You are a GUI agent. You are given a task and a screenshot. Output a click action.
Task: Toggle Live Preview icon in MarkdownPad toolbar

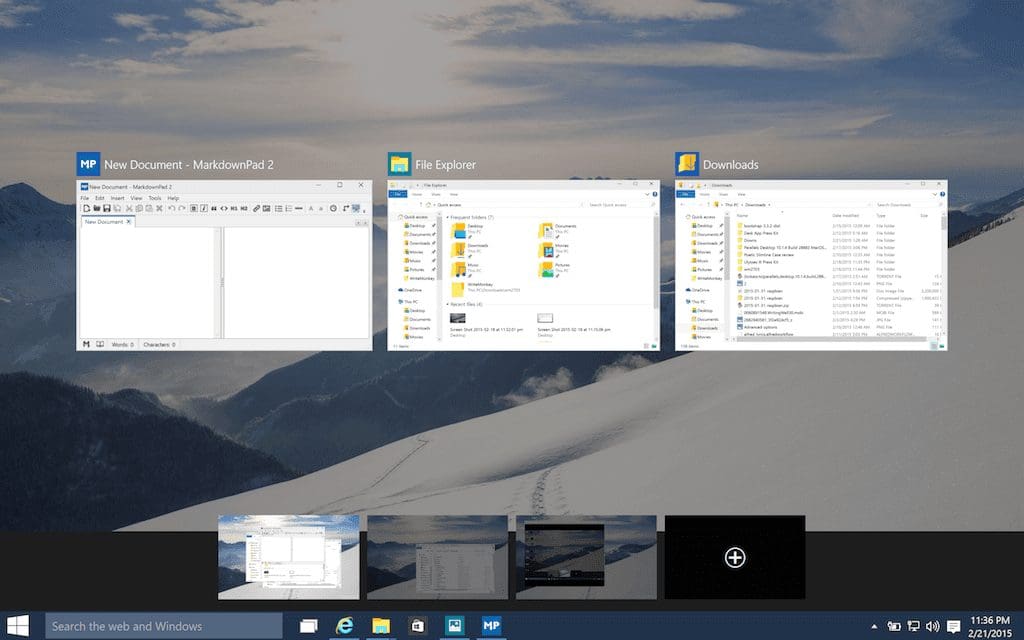click(356, 208)
